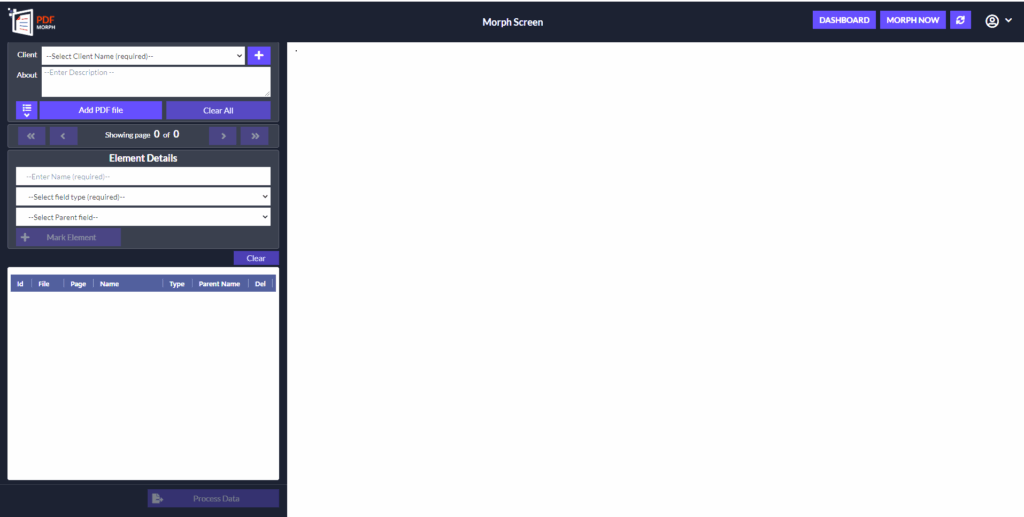Click the Clear button above the table
Image resolution: width=1024 pixels, height=517 pixels.
point(256,258)
